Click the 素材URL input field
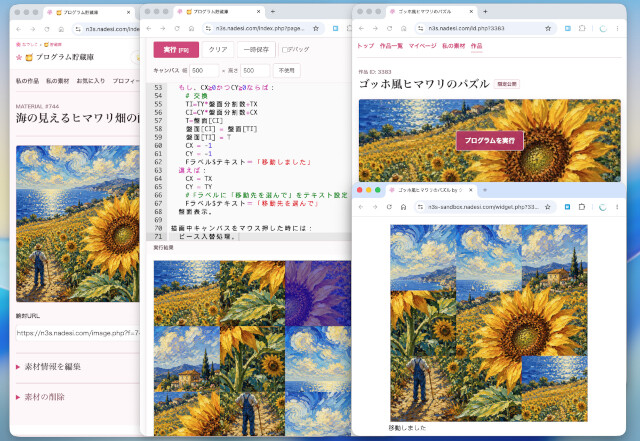Screen dimensions: 640x441 click(x=78, y=333)
